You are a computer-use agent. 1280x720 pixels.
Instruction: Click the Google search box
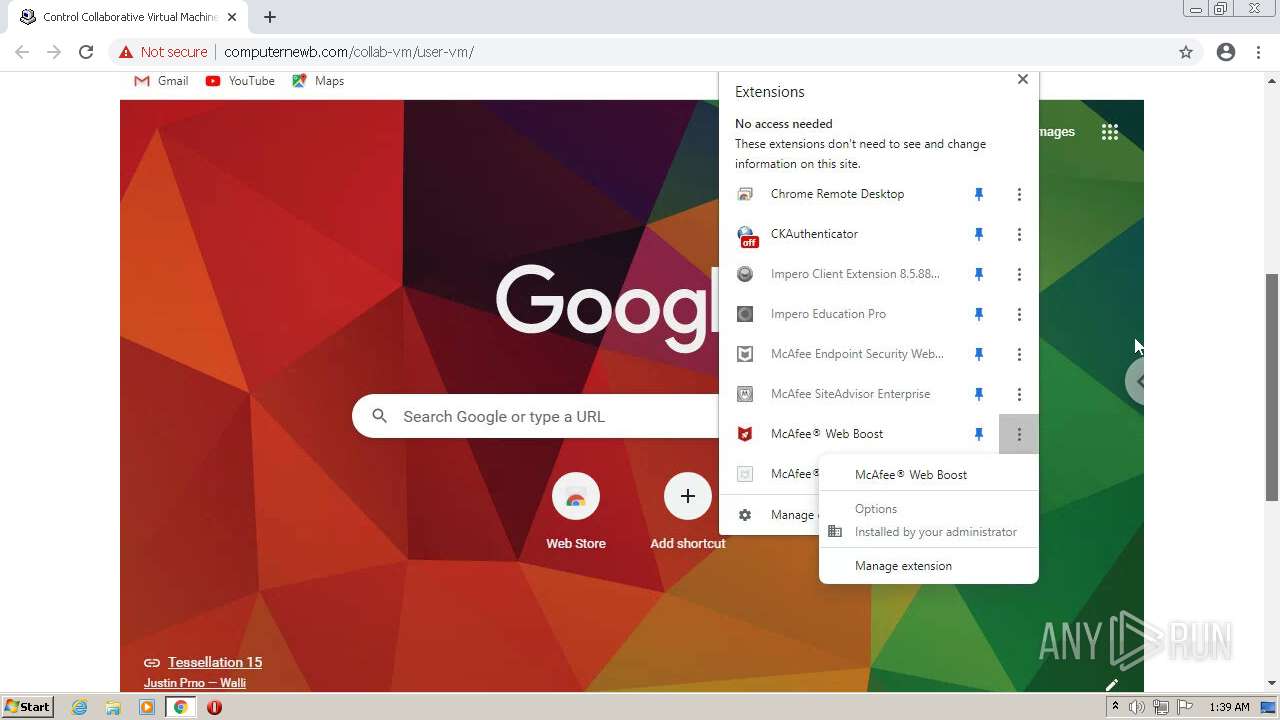[535, 416]
